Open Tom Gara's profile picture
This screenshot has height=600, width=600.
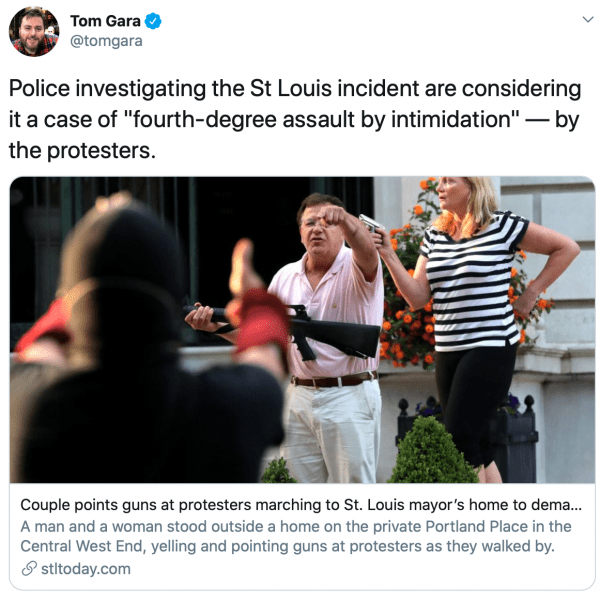(x=34, y=31)
